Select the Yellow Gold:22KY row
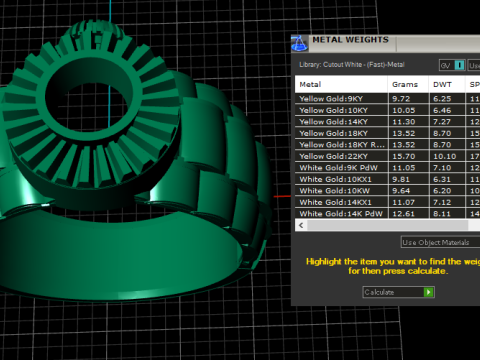This screenshot has height=360, width=480. point(387,156)
